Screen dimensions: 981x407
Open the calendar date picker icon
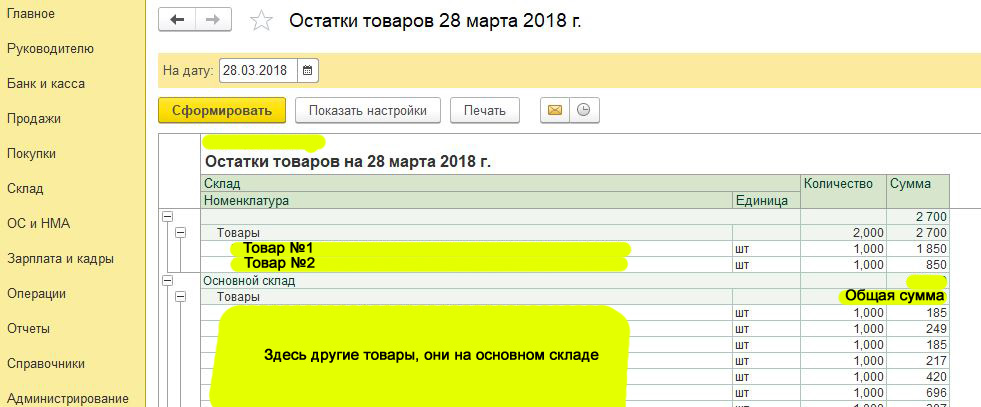(307, 71)
